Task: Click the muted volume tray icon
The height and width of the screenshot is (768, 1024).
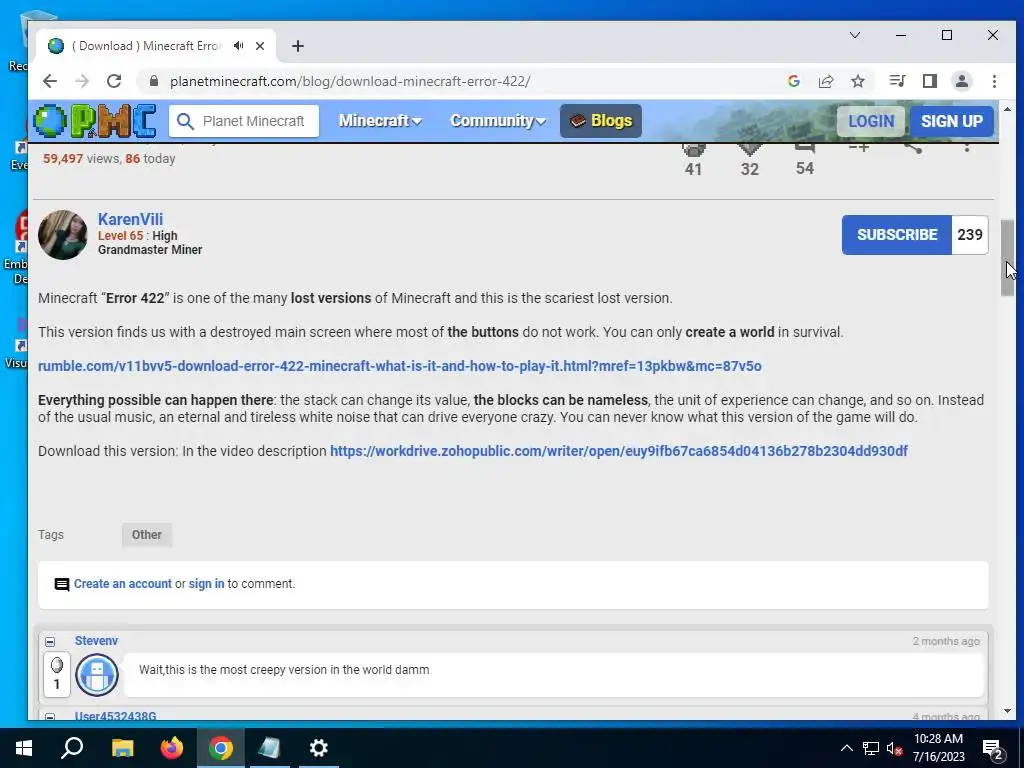Action: [x=894, y=748]
